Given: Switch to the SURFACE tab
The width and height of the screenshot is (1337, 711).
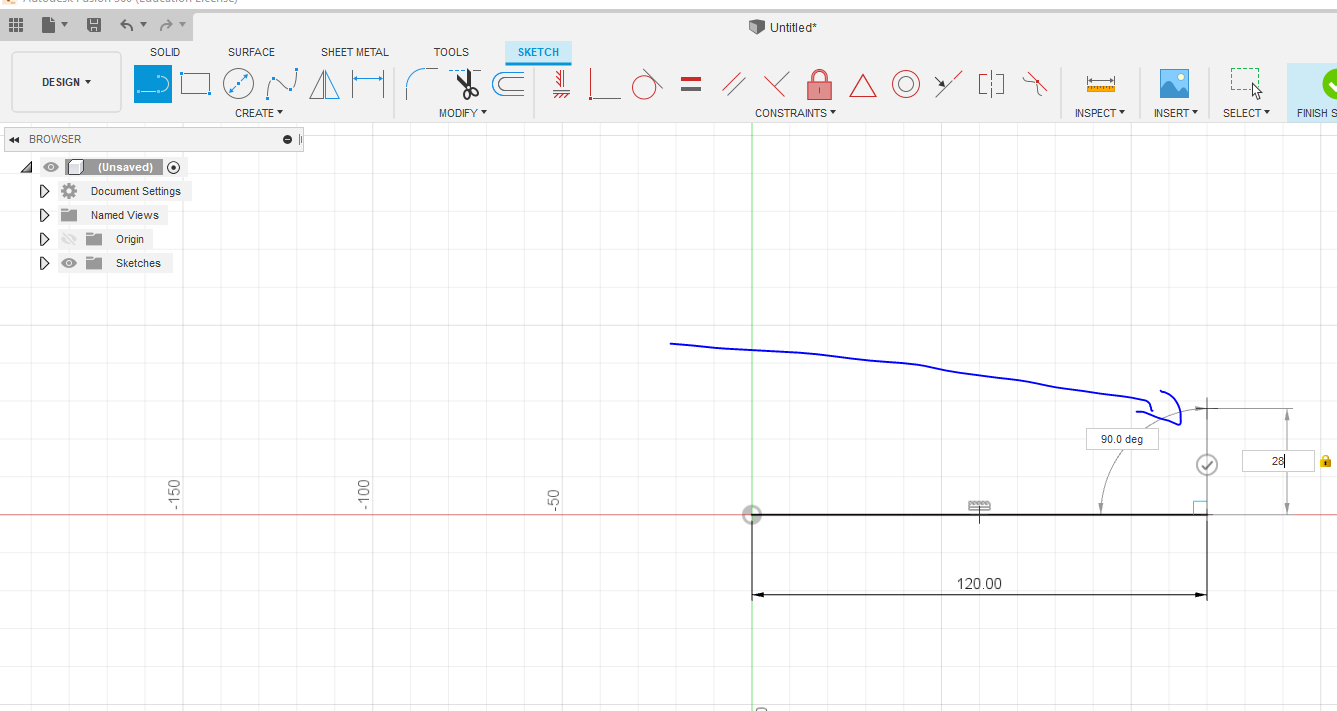Looking at the screenshot, I should coord(251,52).
